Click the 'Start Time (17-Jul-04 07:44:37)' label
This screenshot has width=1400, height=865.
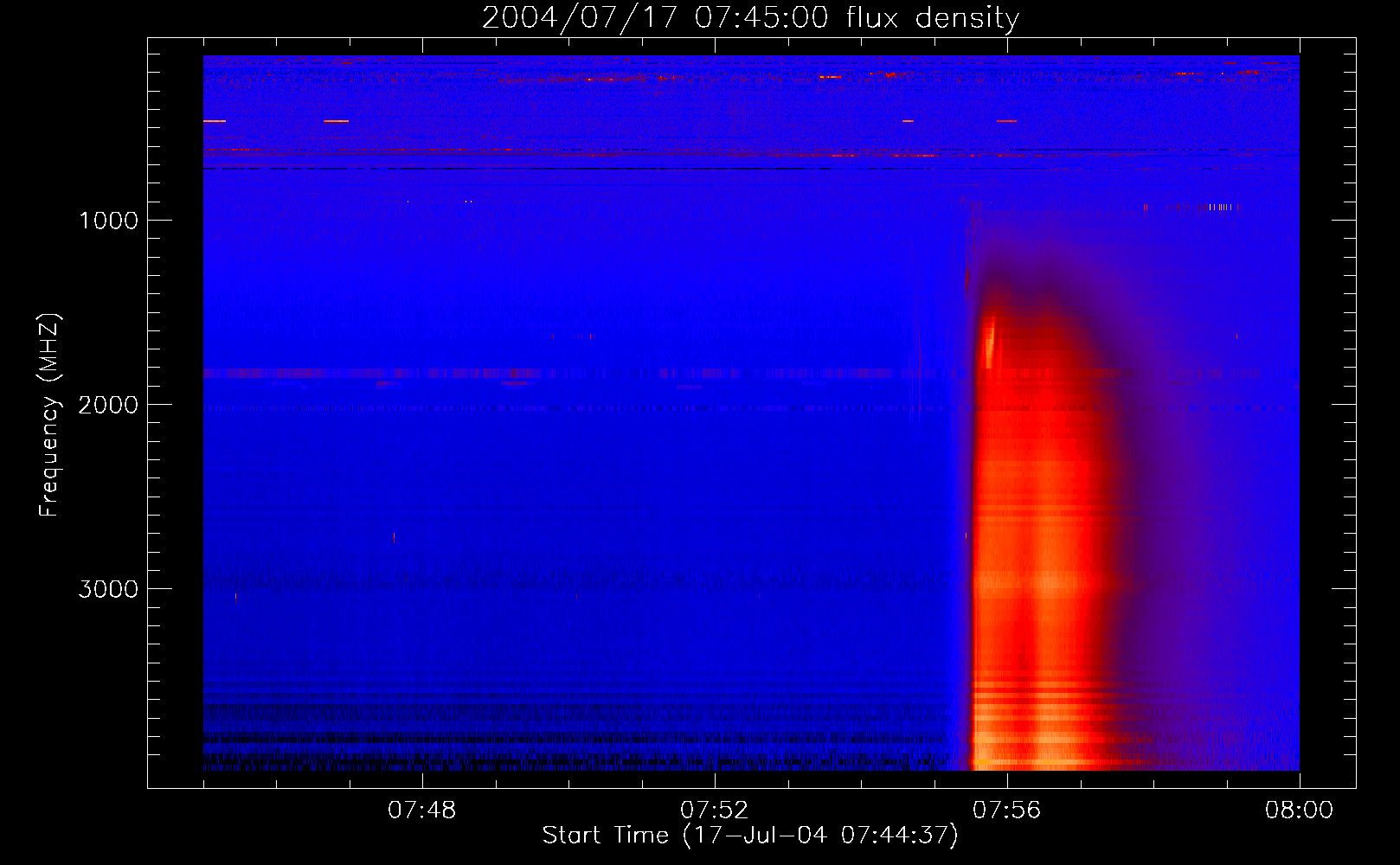click(750, 835)
